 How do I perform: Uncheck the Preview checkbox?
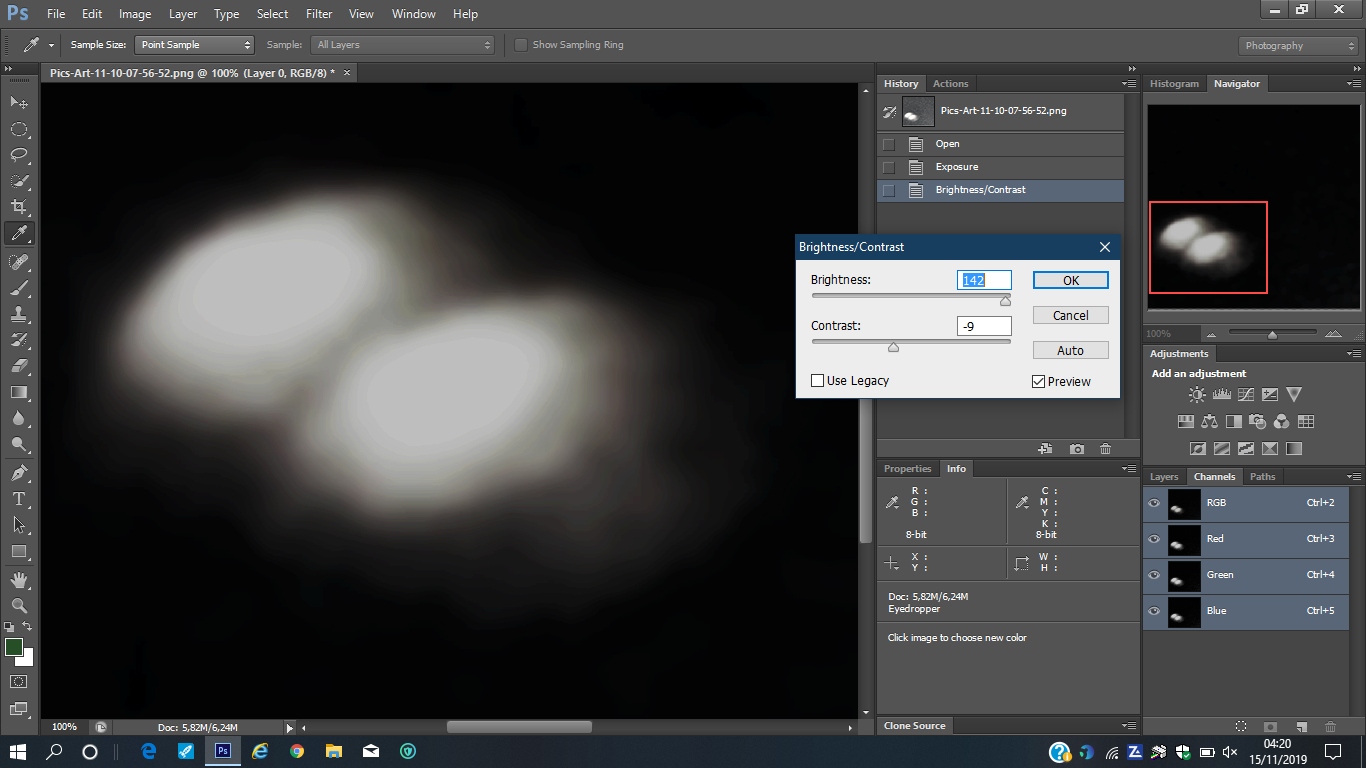[x=1038, y=382]
